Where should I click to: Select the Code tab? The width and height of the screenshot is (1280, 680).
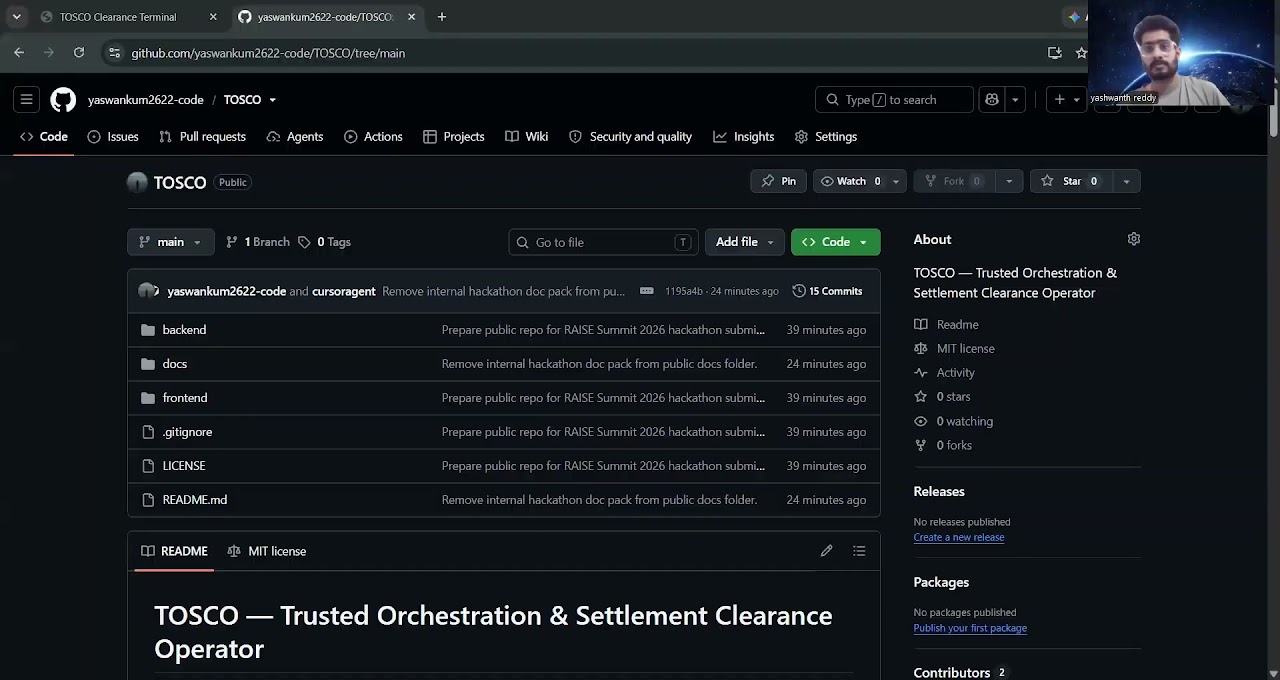(43, 136)
